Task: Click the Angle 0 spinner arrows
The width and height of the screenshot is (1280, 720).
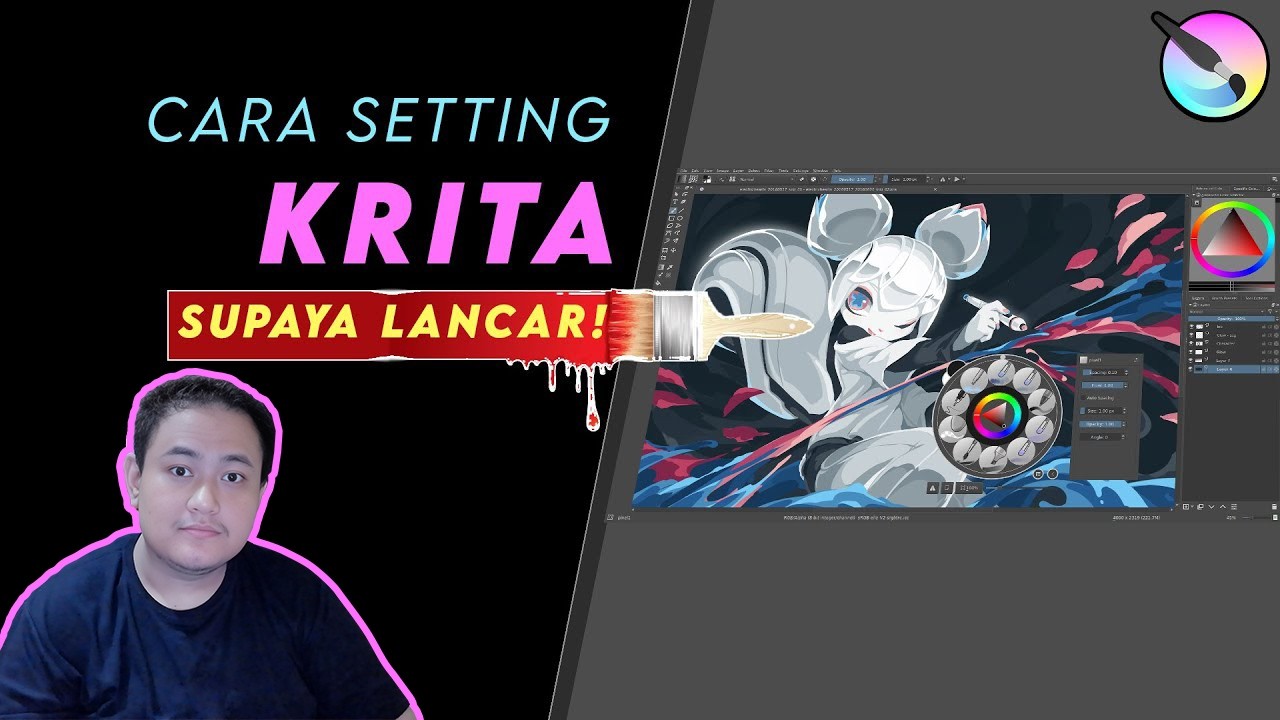Action: 1123,437
